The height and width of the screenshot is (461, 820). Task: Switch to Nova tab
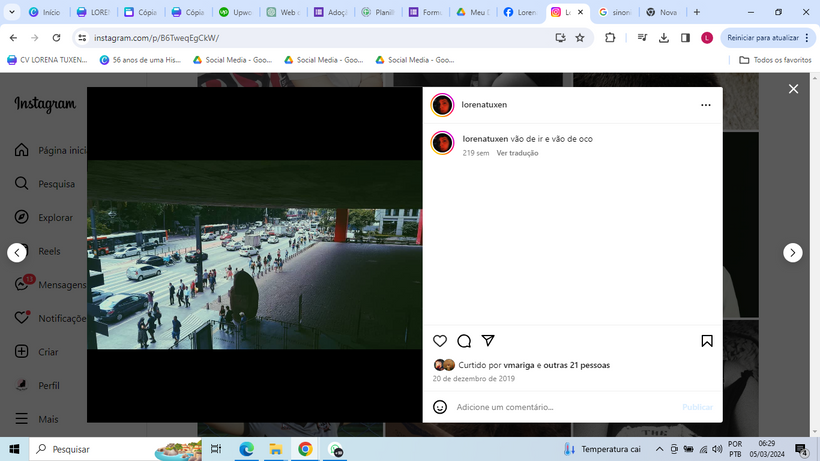tap(663, 12)
